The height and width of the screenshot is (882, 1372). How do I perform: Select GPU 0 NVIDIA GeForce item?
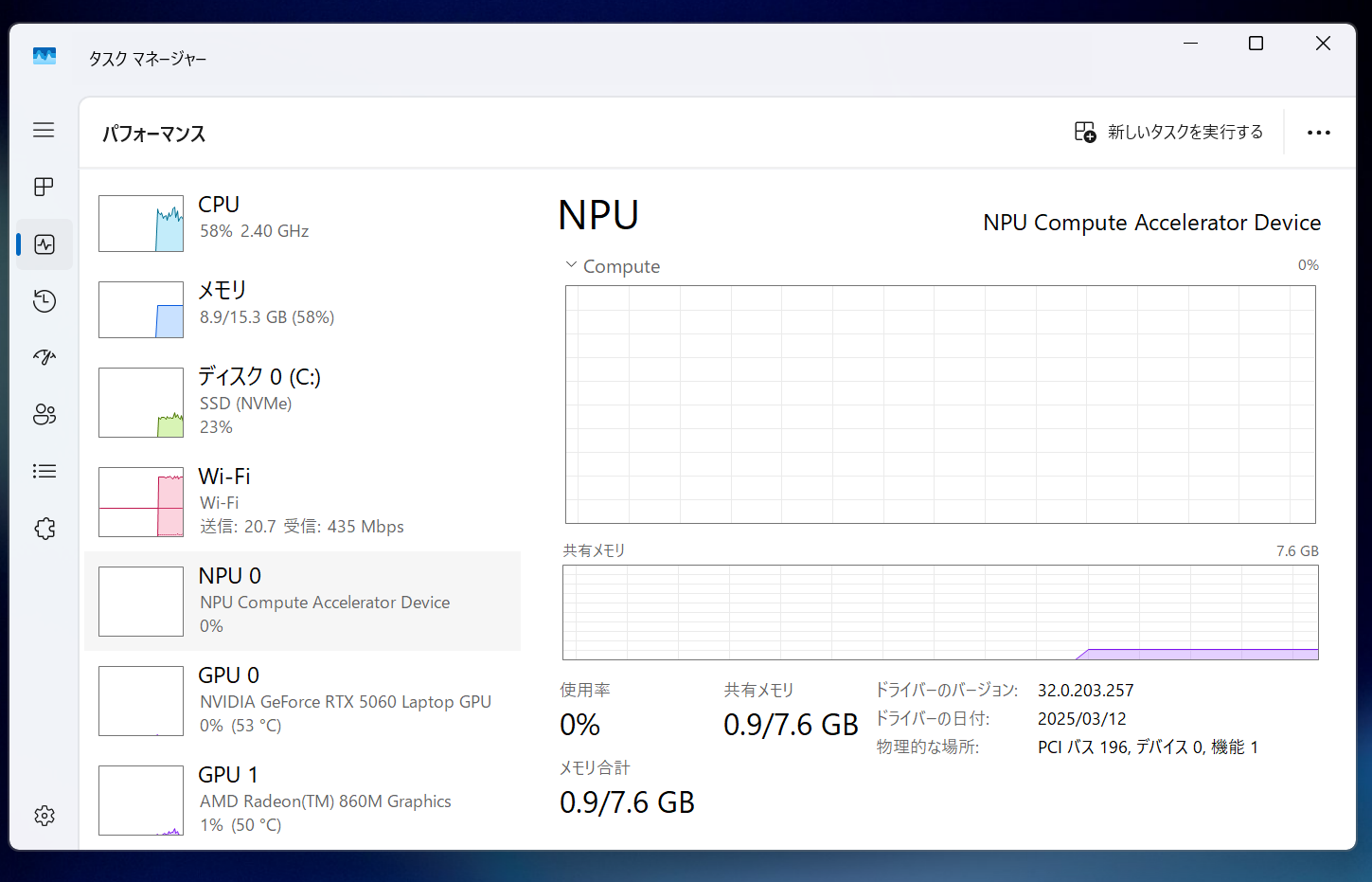[x=303, y=700]
